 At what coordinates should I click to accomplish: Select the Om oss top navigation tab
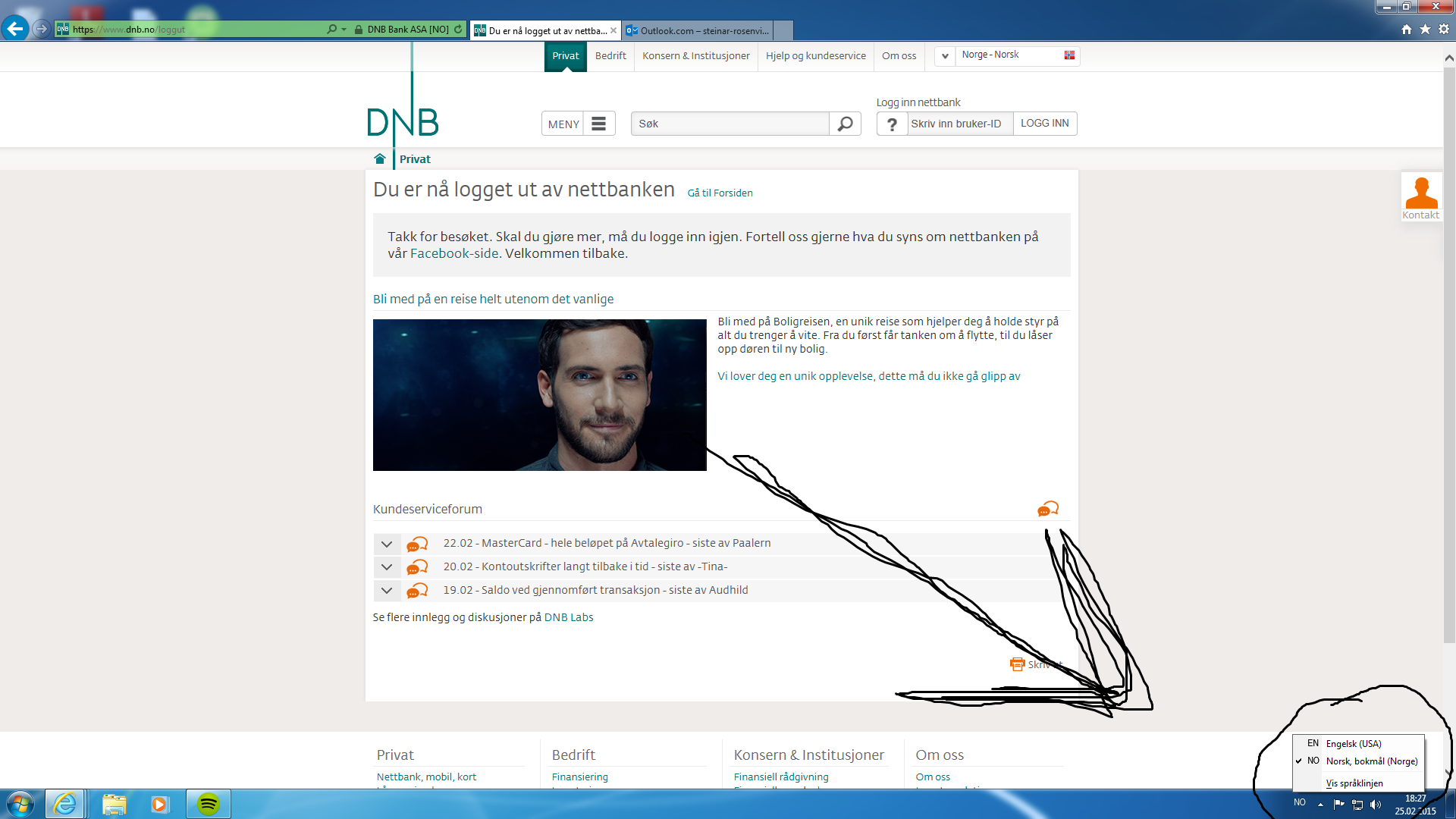899,56
